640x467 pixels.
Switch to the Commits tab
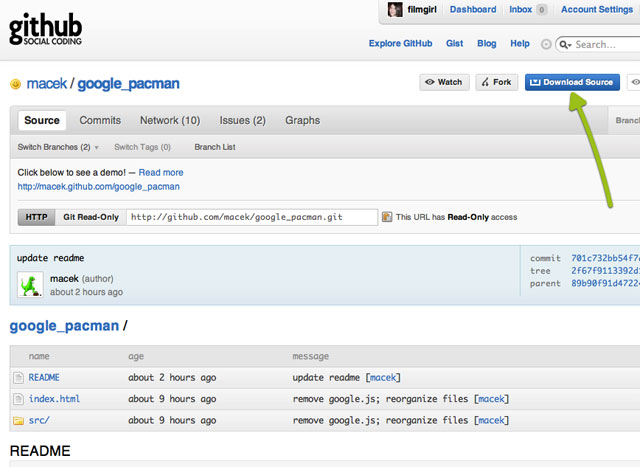100,120
